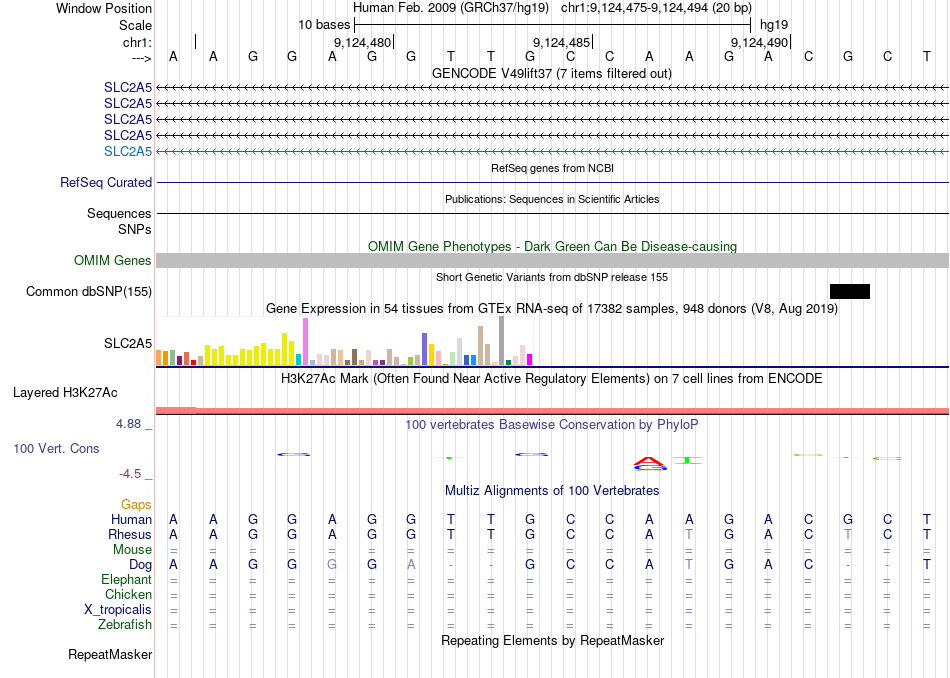The width and height of the screenshot is (950, 678).
Task: Click the 10 bases scale label
Action: (324, 25)
